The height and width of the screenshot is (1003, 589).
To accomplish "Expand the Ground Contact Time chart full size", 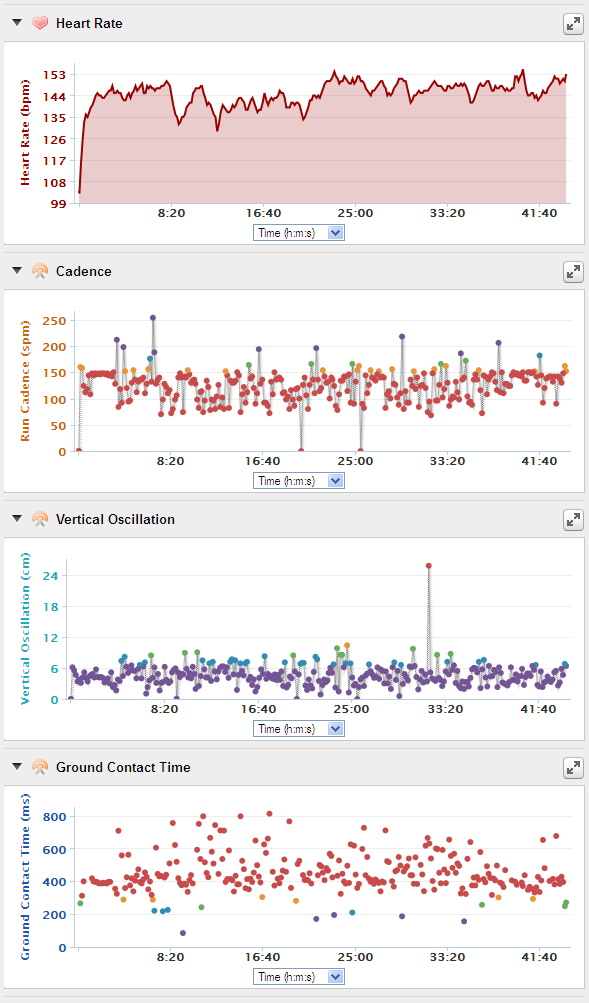I will click(572, 768).
